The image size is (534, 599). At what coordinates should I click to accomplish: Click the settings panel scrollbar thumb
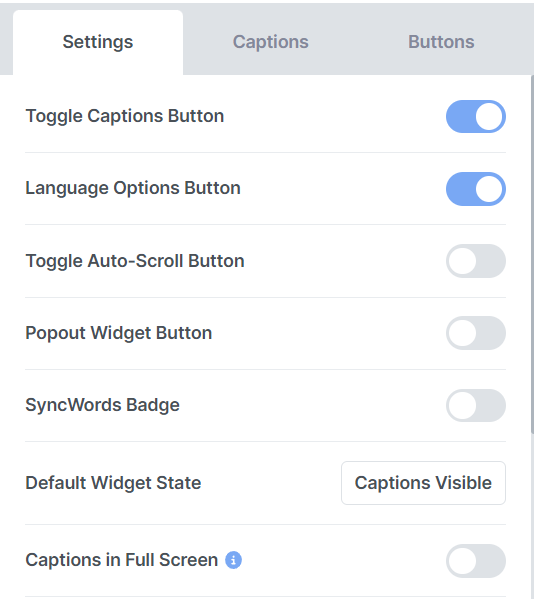[532, 254]
